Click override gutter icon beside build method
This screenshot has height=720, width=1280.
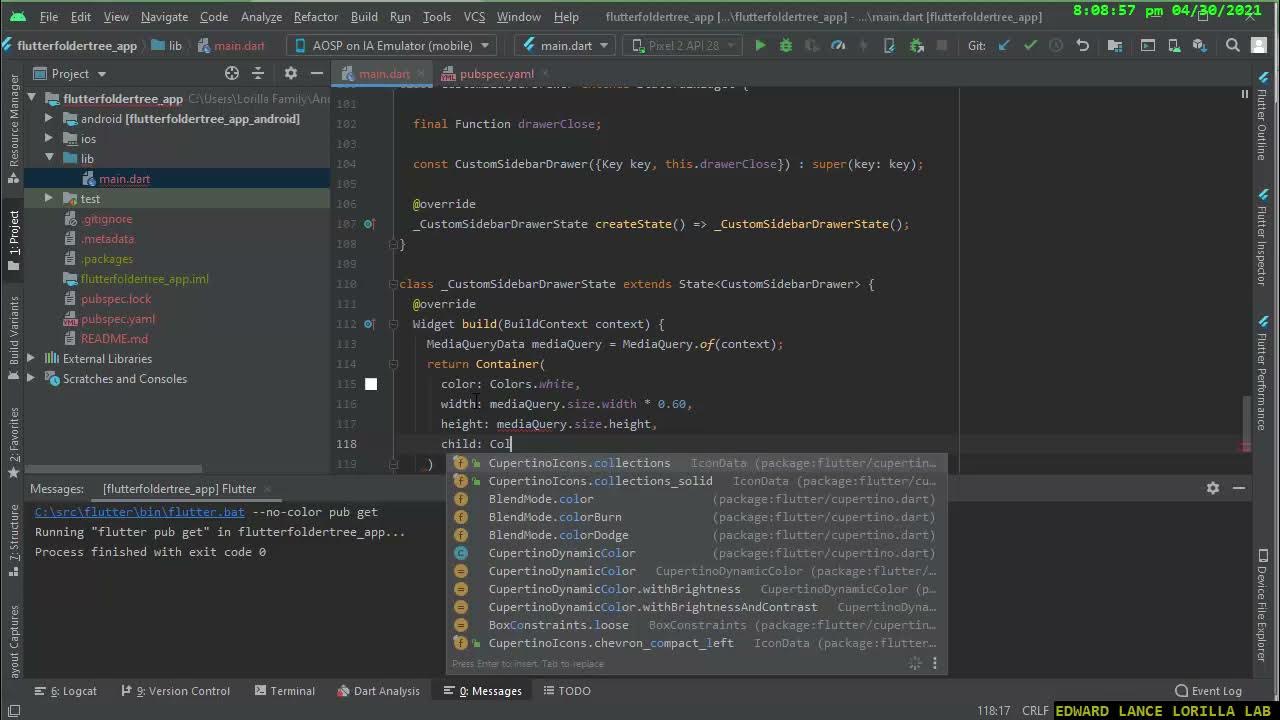click(369, 324)
